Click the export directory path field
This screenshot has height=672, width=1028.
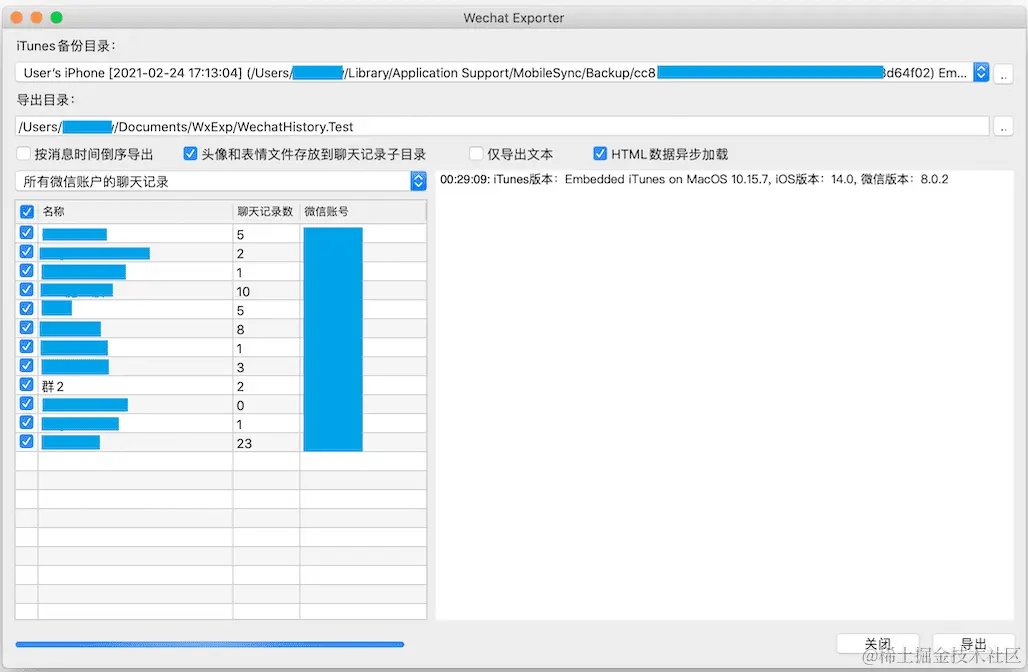point(502,127)
